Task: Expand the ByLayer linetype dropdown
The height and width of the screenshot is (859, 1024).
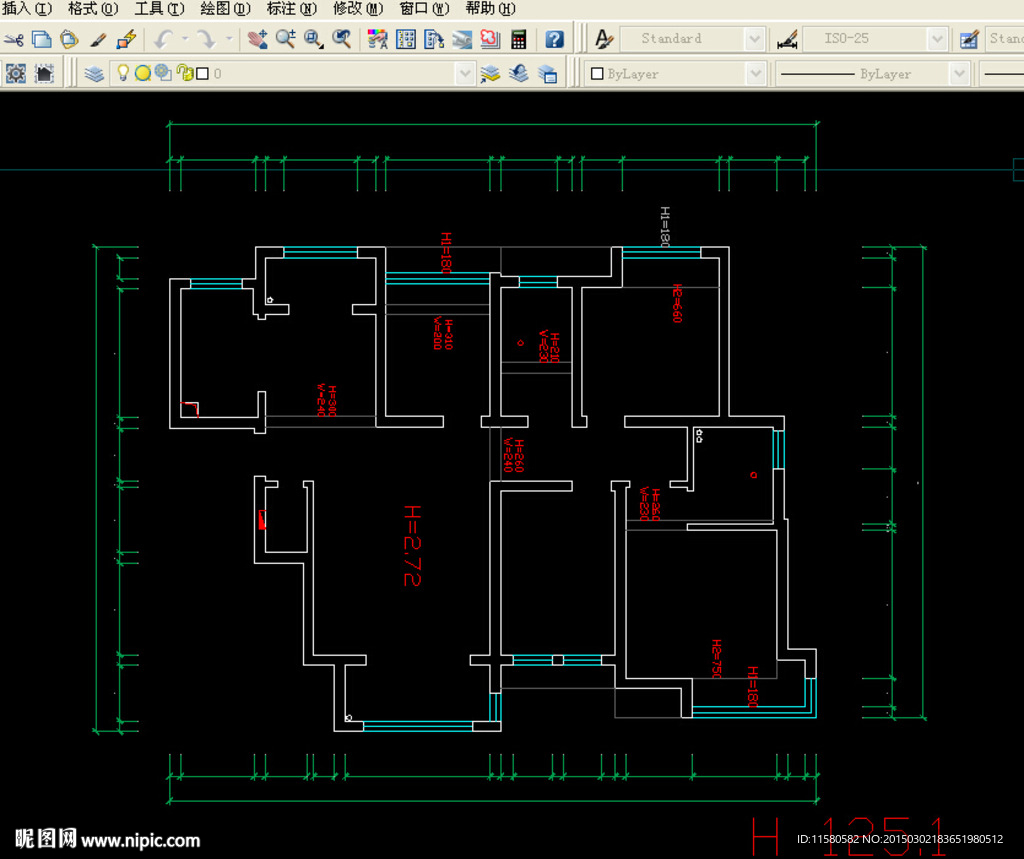Action: coord(959,74)
